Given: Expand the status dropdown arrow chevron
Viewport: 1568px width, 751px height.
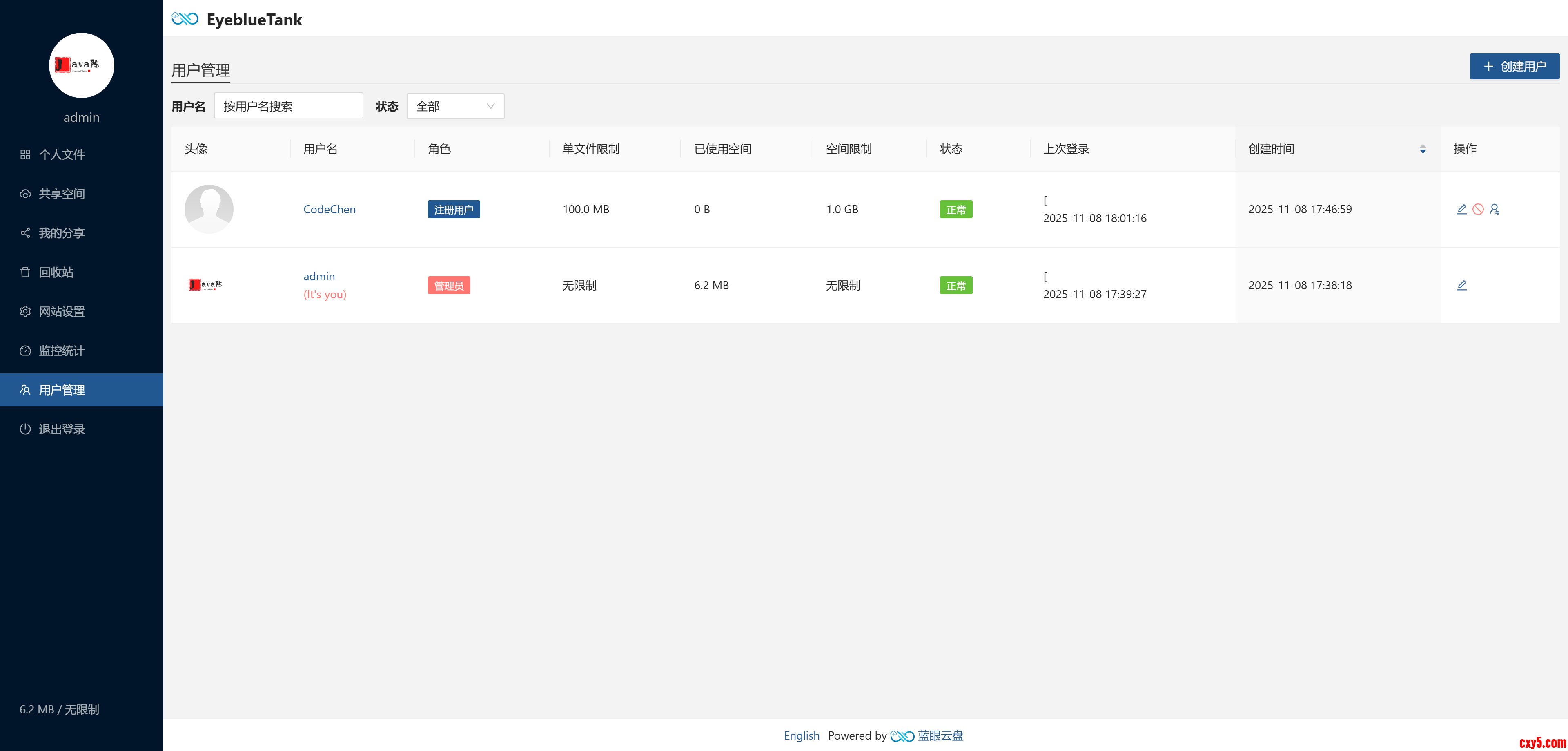Looking at the screenshot, I should pyautogui.click(x=490, y=106).
